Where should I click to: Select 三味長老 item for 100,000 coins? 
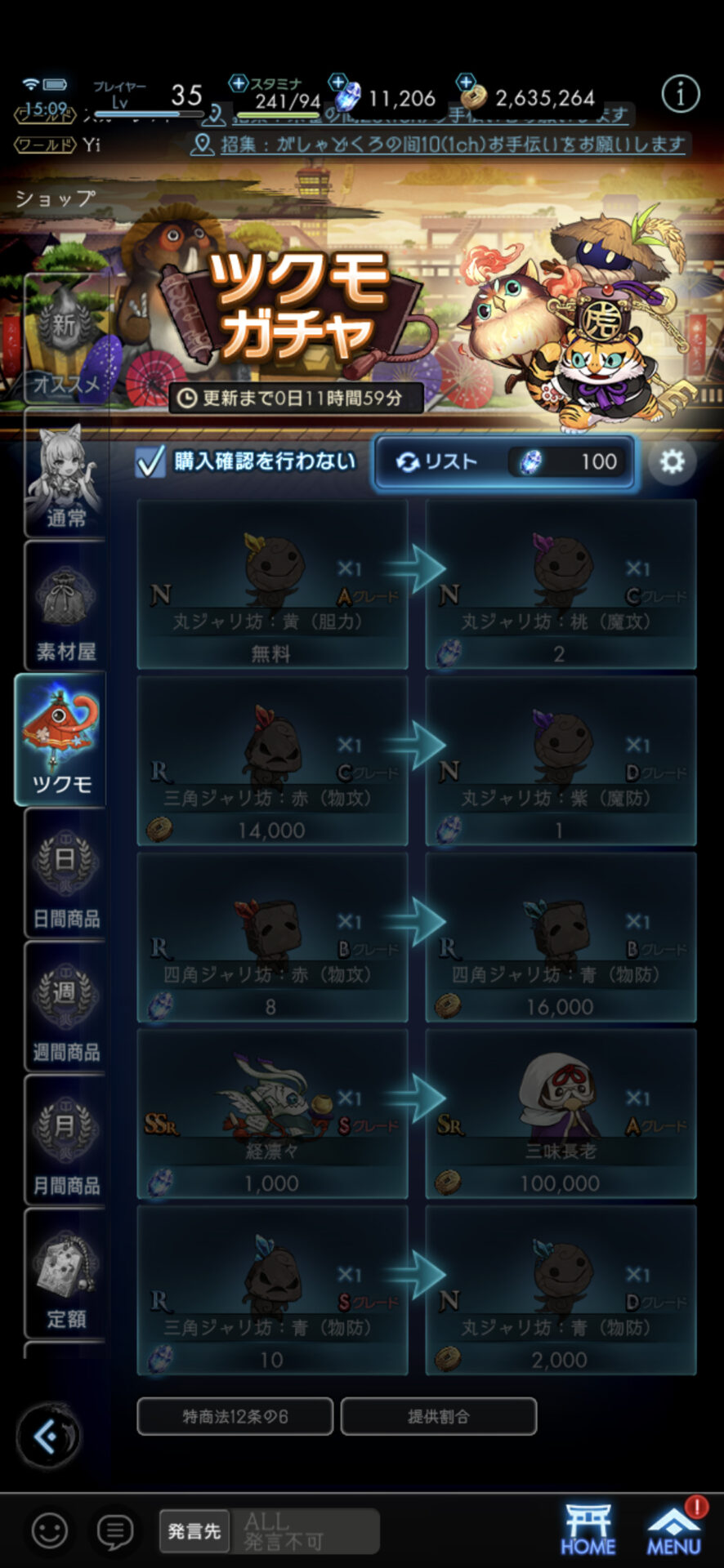pyautogui.click(x=561, y=1114)
